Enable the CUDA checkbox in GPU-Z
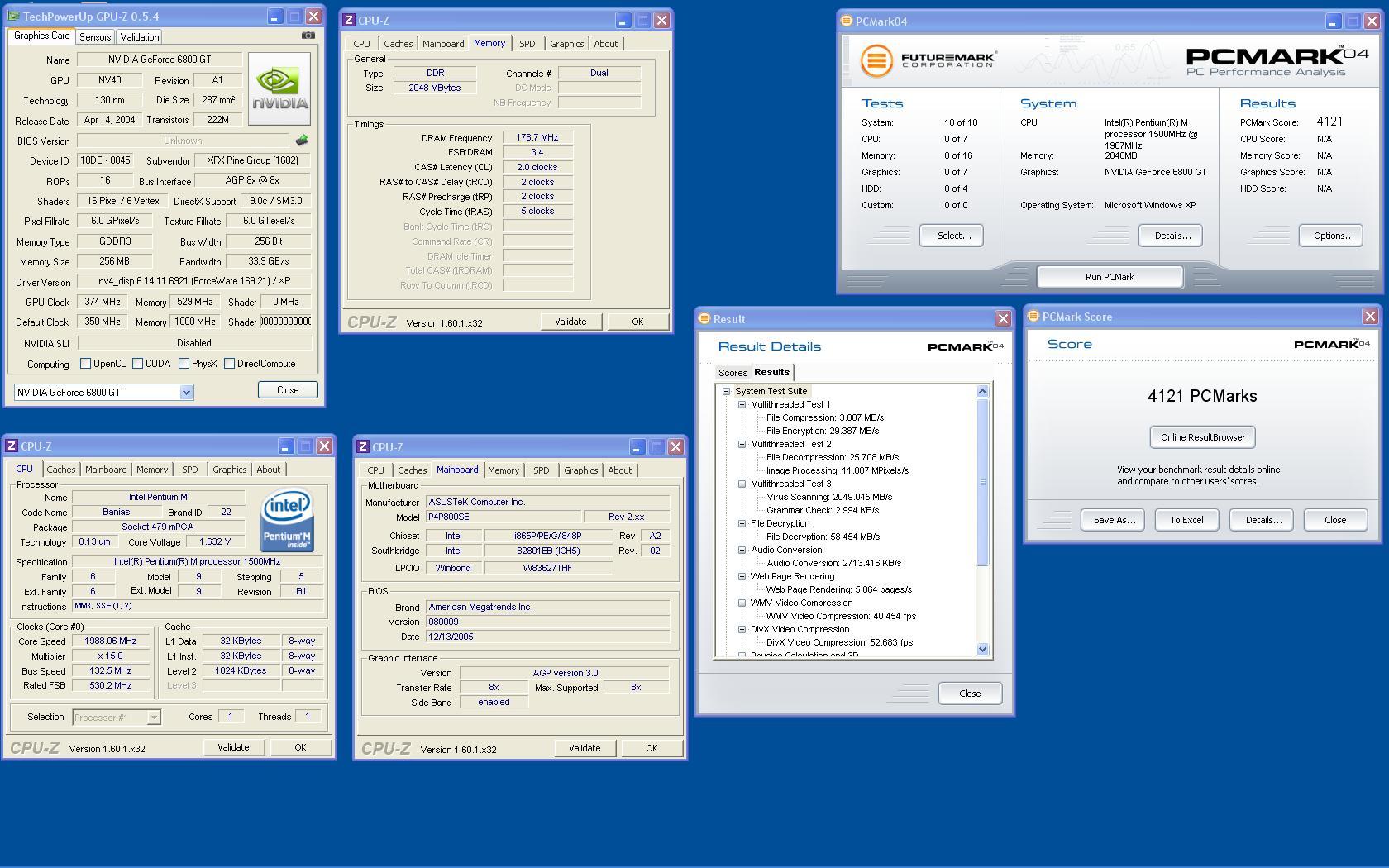 point(137,364)
